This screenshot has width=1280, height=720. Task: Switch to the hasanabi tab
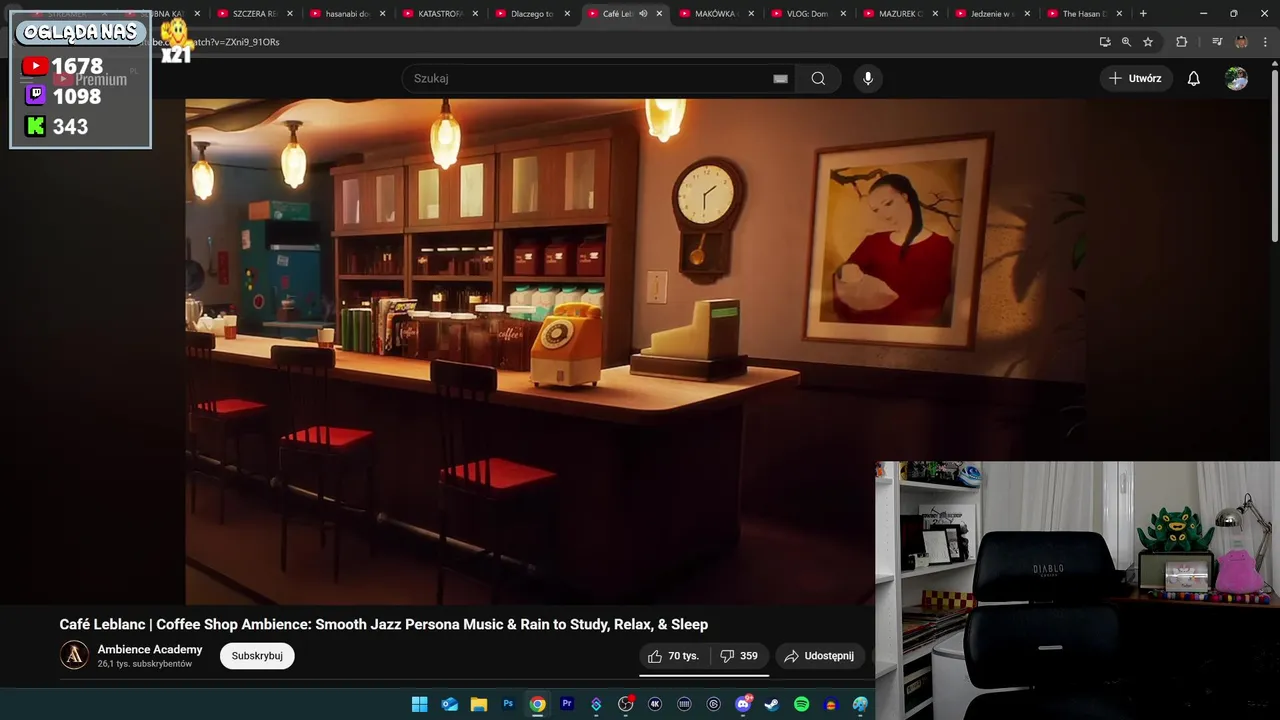[347, 14]
